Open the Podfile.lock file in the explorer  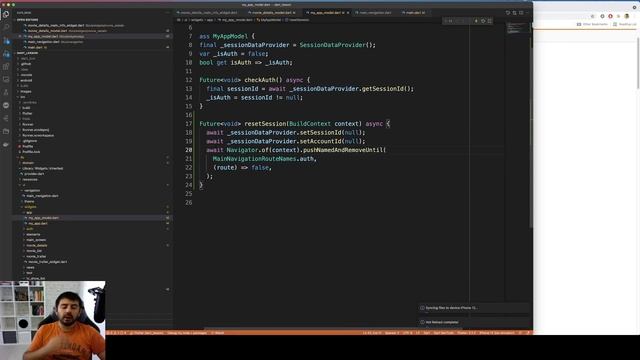31,152
